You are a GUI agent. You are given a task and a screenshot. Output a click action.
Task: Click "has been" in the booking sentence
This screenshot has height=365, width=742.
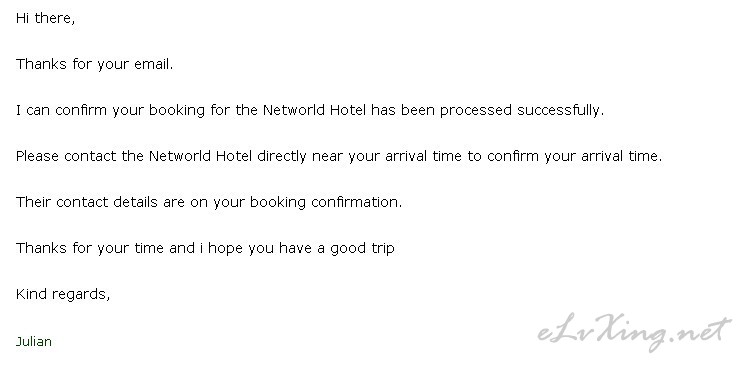pyautogui.click(x=403, y=110)
